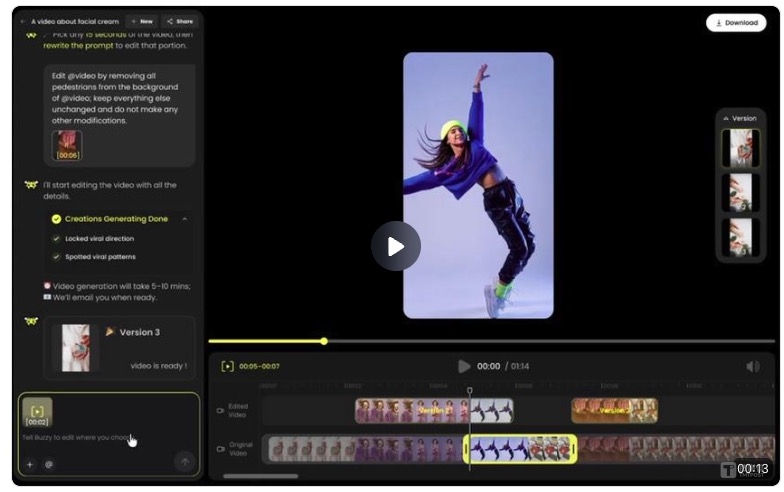Click the camera icon on the Original Video track

point(220,449)
